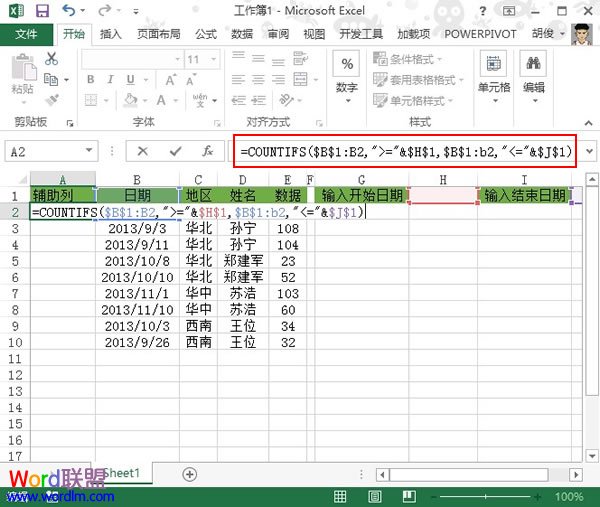Click the Save icon in quick access toolbar

pyautogui.click(x=42, y=11)
